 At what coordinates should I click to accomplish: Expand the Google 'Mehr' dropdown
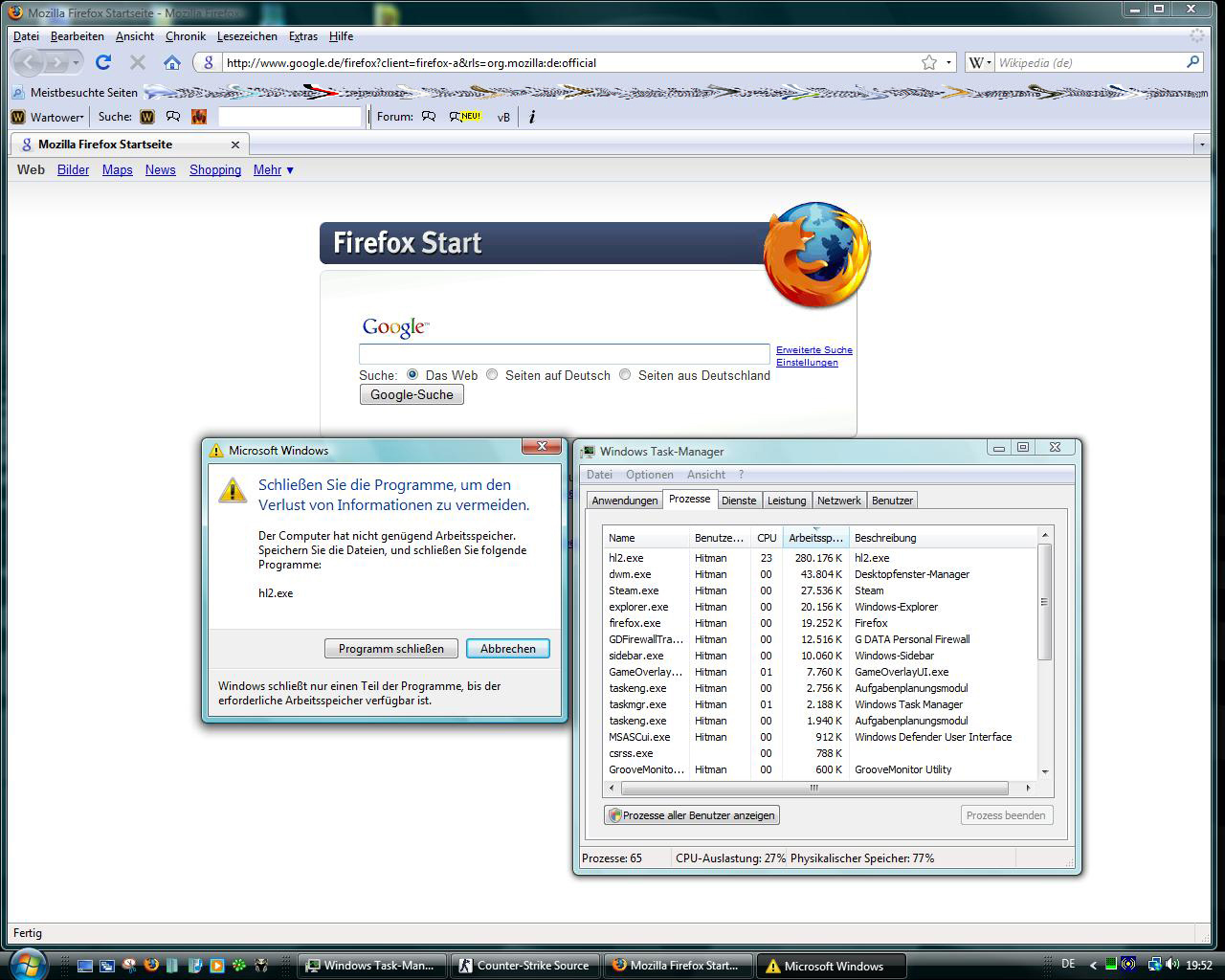click(273, 169)
